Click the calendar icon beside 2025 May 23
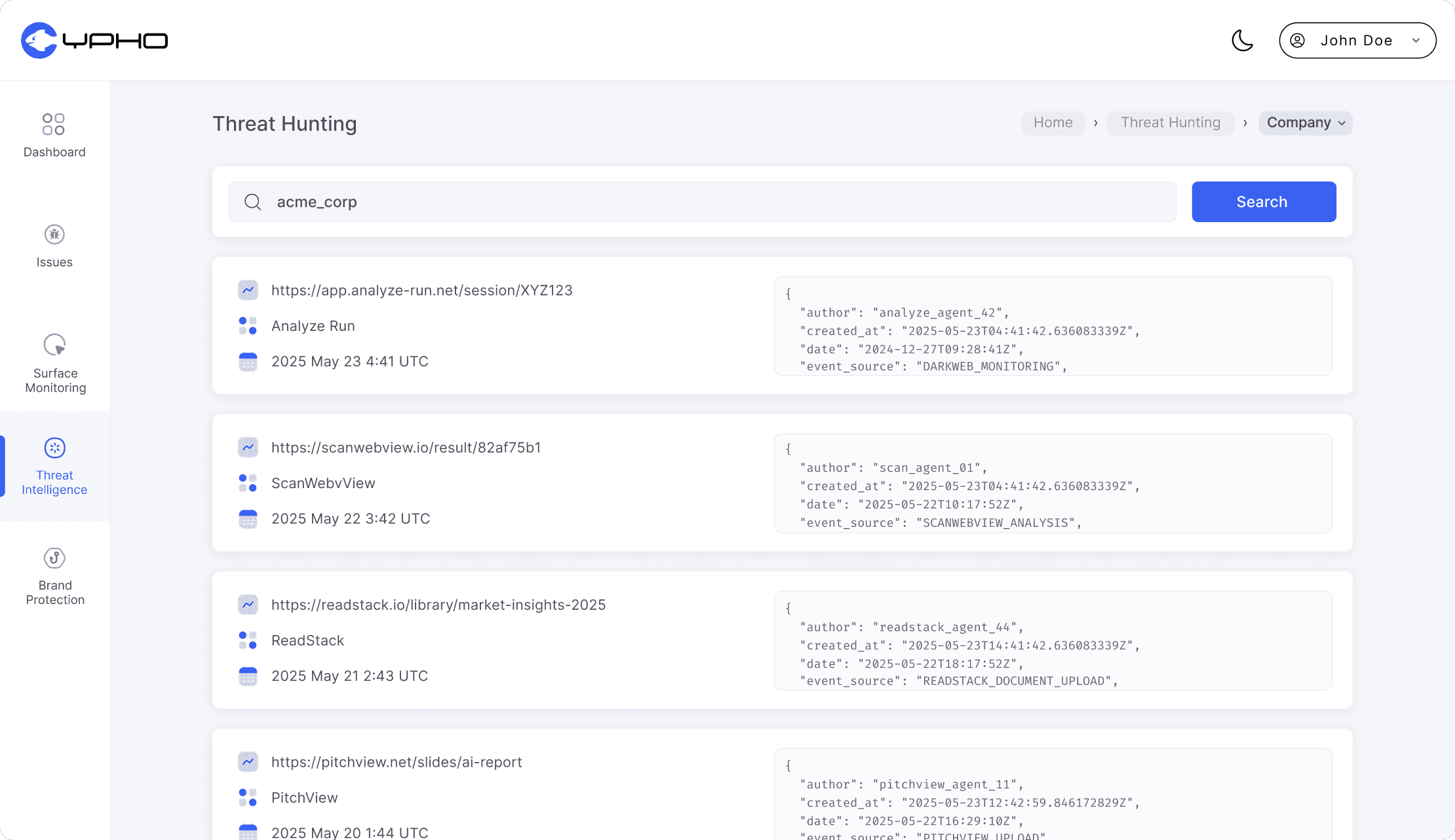The image size is (1455, 840). [248, 361]
